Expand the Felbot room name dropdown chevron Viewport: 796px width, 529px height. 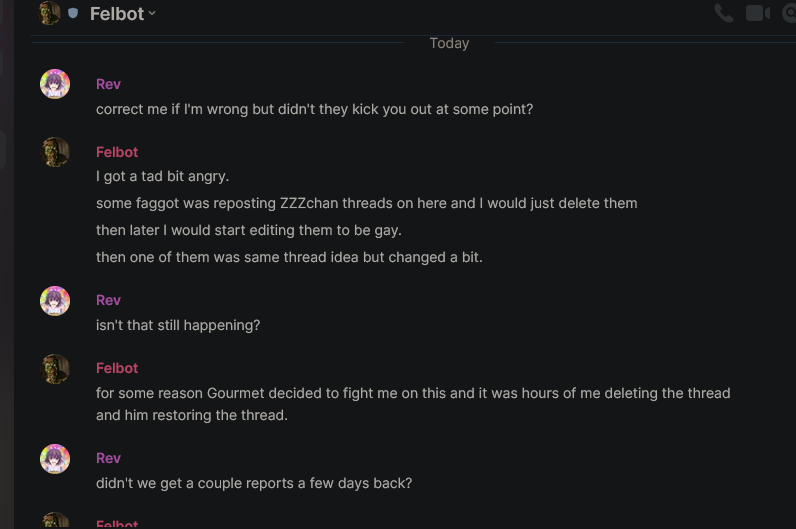click(152, 14)
